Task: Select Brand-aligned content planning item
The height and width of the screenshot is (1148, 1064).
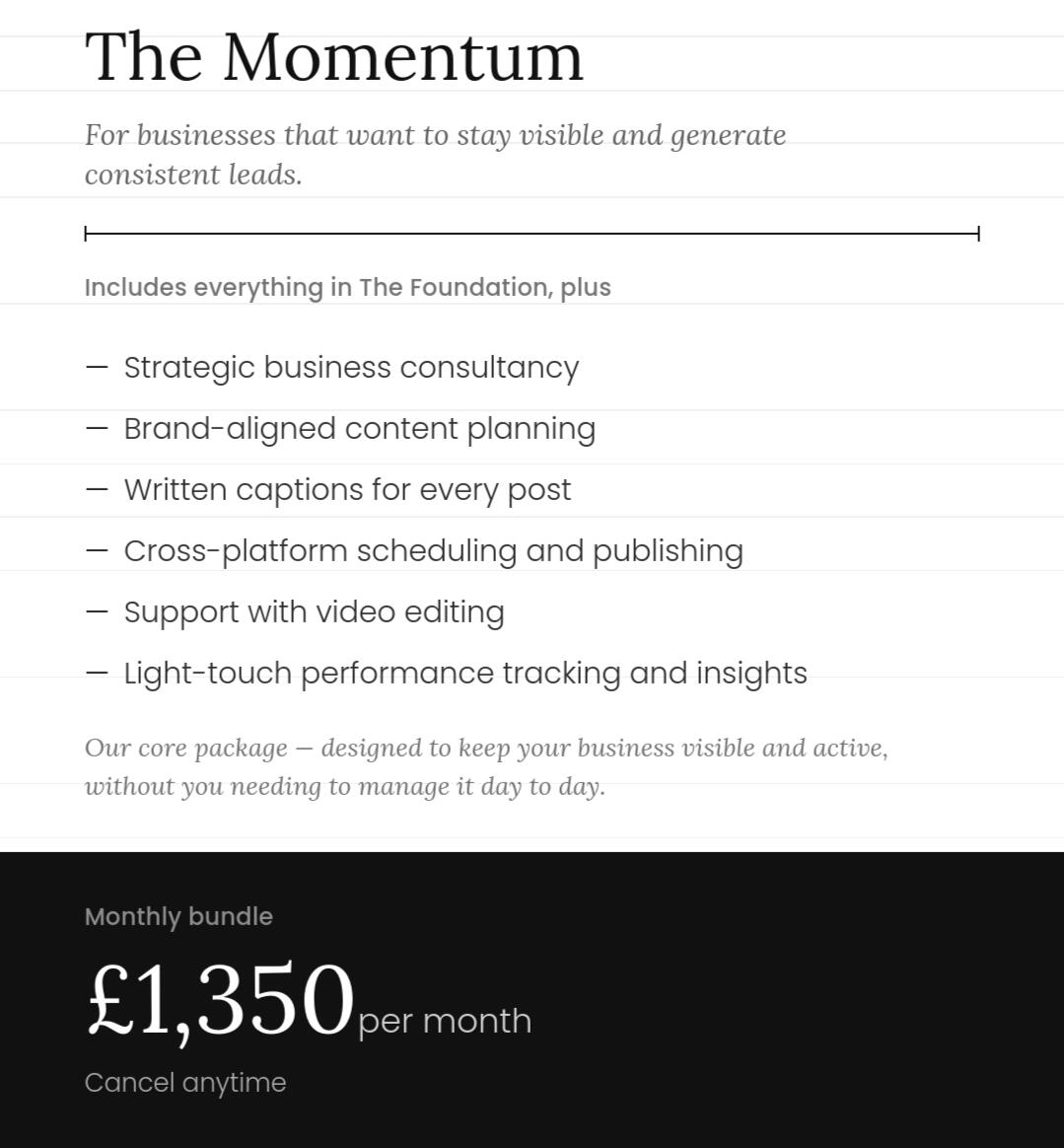Action: click(360, 429)
